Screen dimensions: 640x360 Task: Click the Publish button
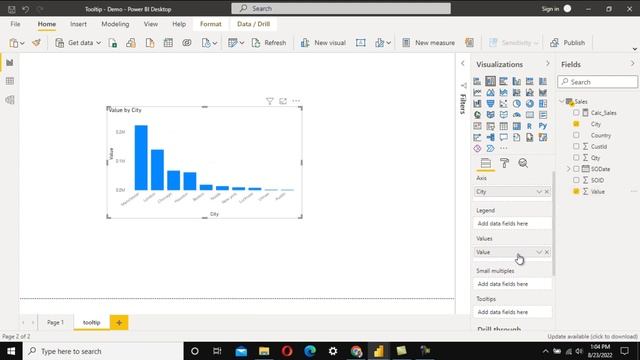[568, 42]
